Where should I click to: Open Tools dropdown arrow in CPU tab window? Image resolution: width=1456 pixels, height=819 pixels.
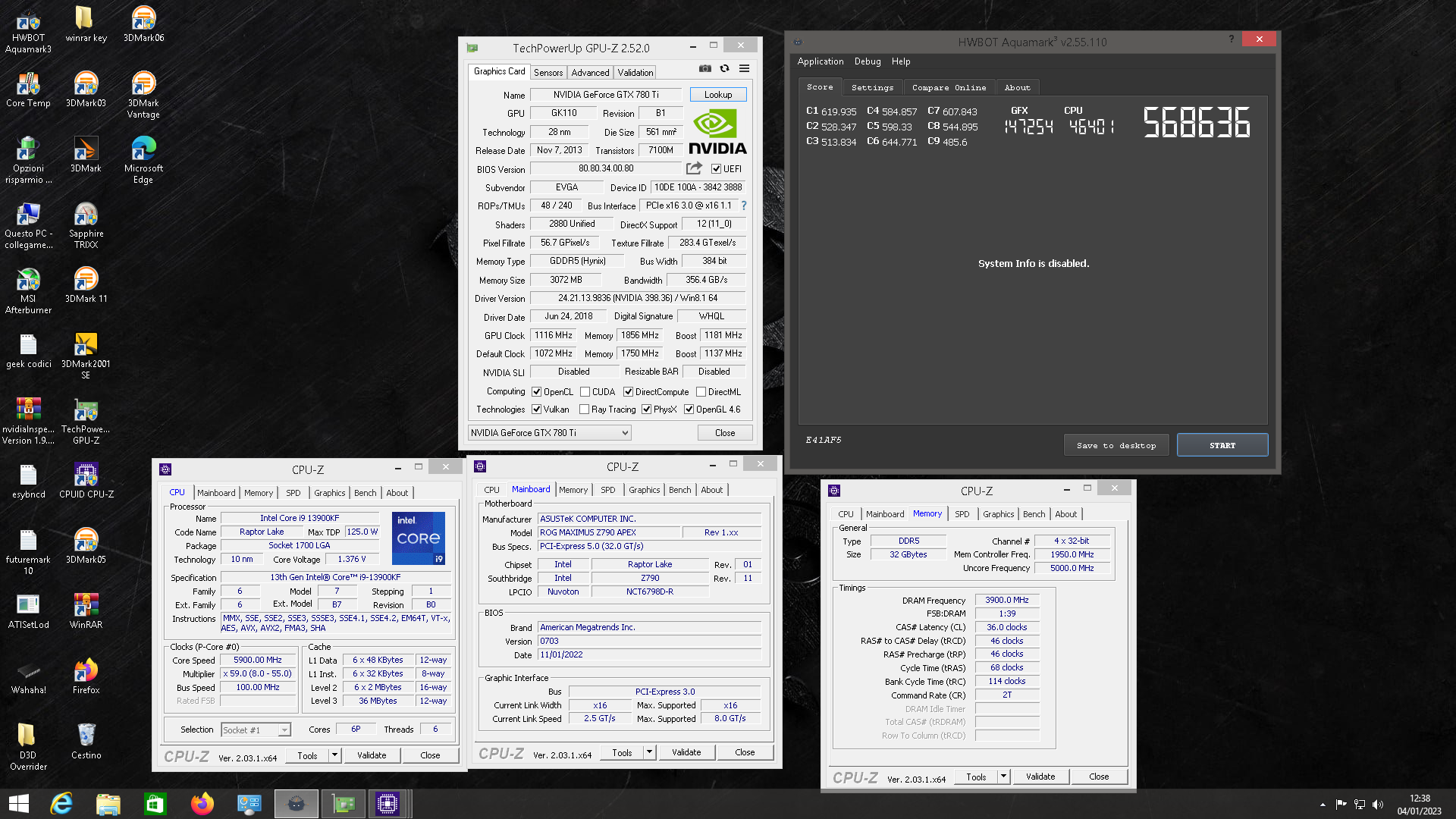tap(334, 755)
